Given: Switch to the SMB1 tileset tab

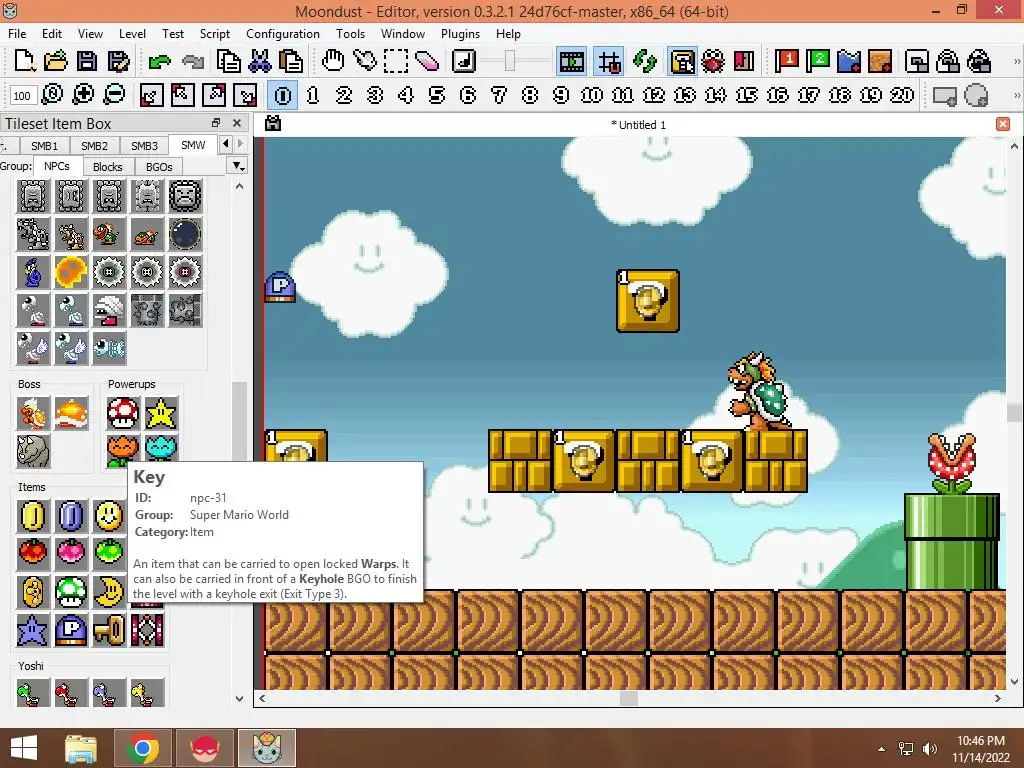Looking at the screenshot, I should coord(44,146).
